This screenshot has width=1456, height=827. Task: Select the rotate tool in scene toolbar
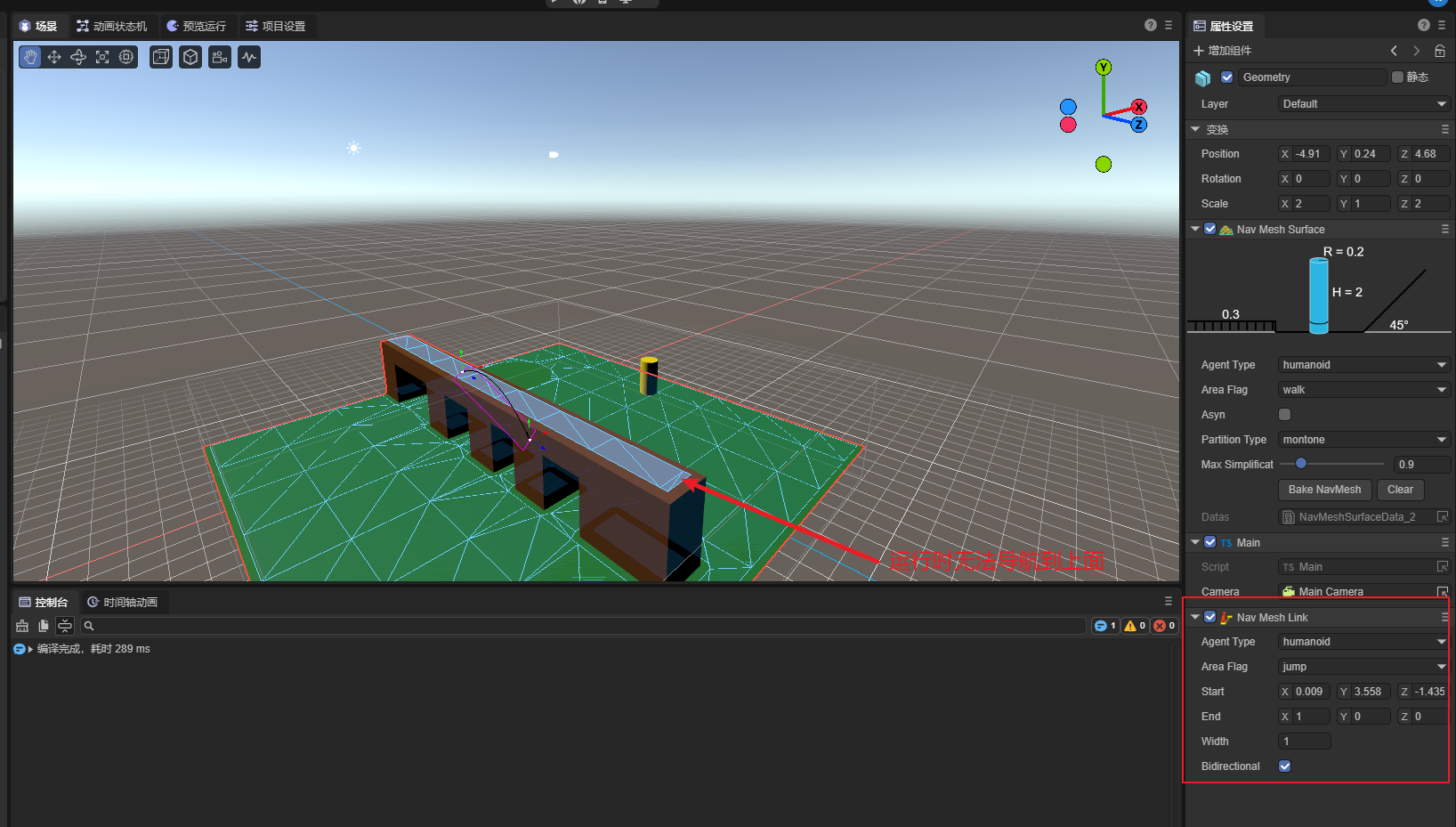click(78, 57)
